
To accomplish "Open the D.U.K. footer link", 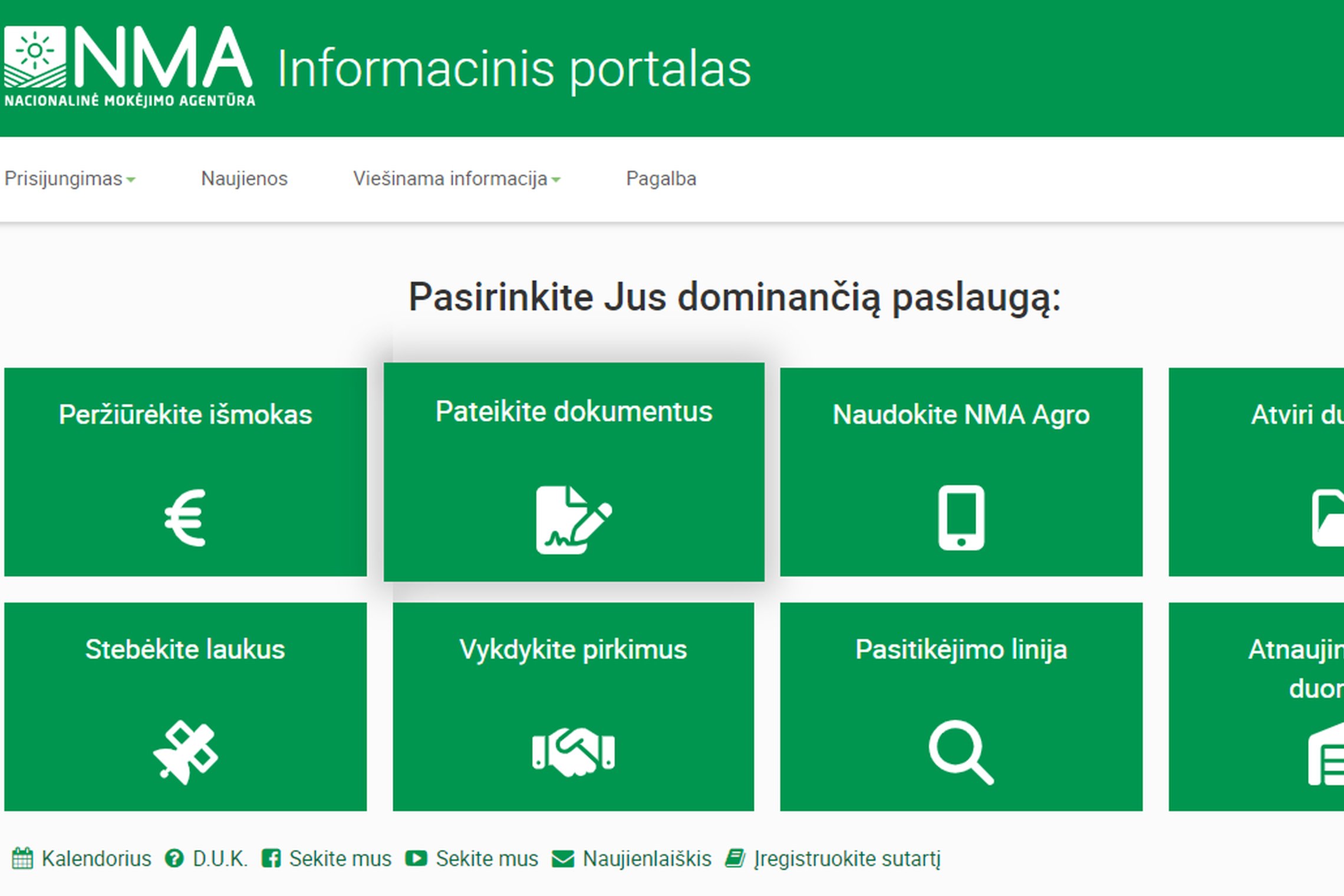I will coord(206,859).
